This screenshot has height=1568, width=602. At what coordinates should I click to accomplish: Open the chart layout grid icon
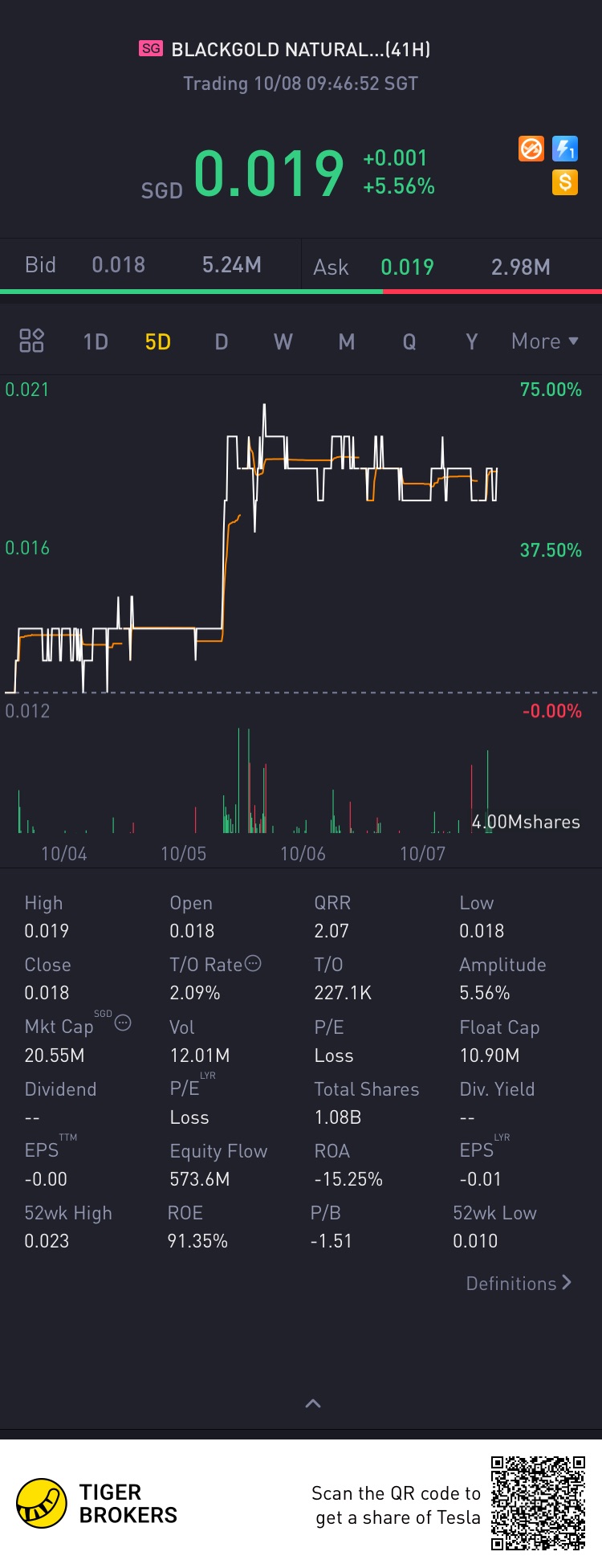[x=31, y=341]
